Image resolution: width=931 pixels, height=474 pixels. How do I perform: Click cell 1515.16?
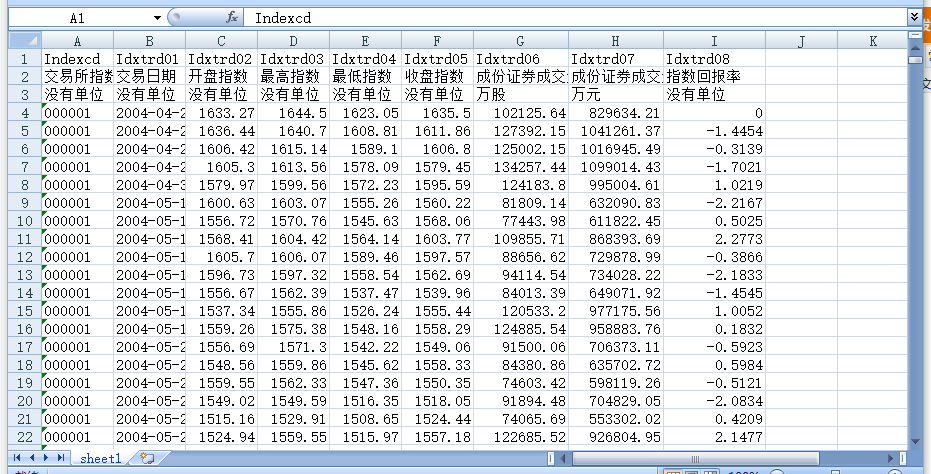click(221, 419)
